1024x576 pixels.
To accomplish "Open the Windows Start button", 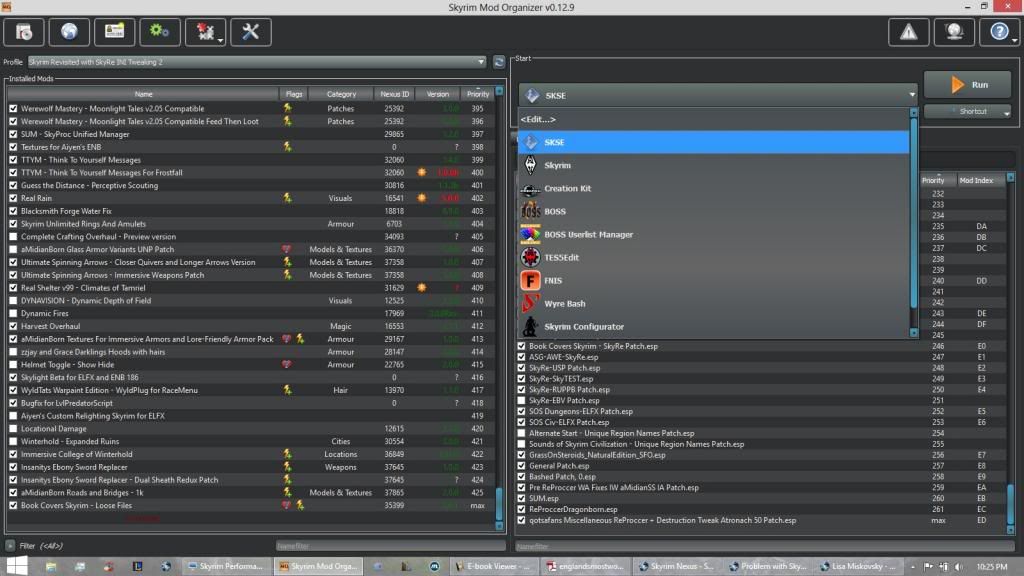I will (16, 566).
